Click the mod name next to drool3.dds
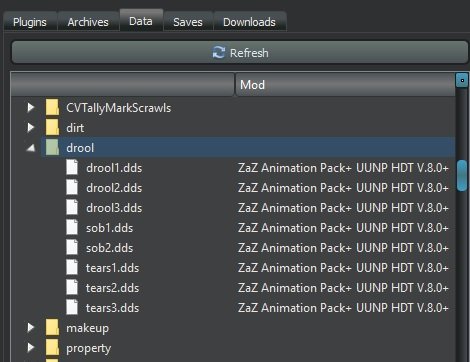Image resolution: width=470 pixels, height=362 pixels. (343, 208)
